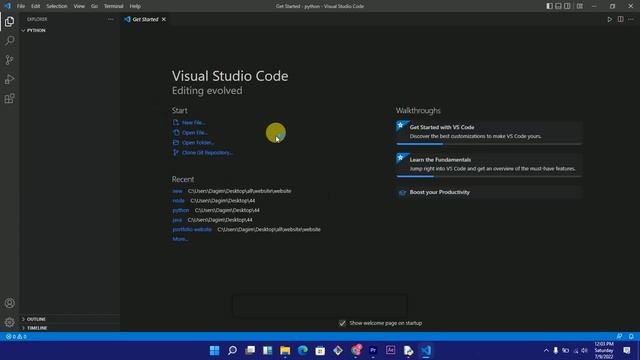Open Learn the Fundamentals walkthrough

coord(489,165)
